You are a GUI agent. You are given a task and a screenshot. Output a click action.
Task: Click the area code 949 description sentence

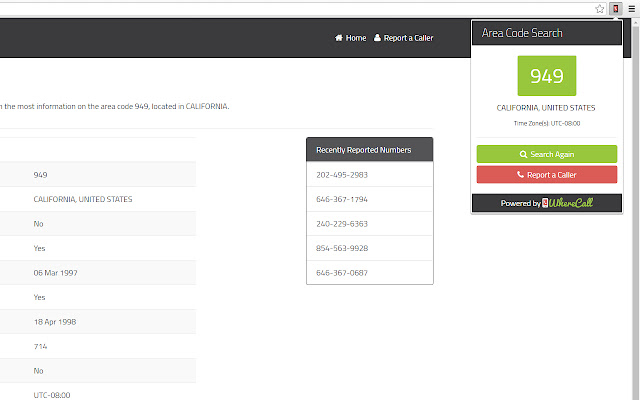click(114, 106)
